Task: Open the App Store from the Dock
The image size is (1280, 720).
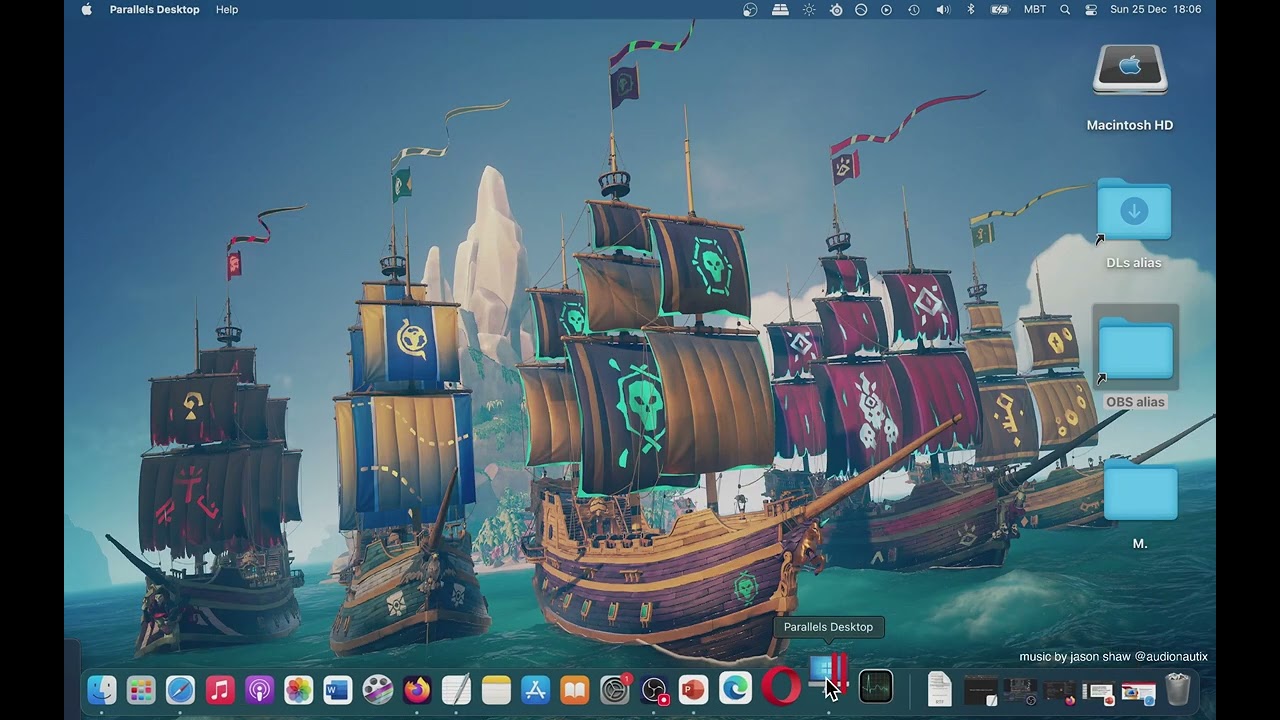Action: [x=535, y=689]
